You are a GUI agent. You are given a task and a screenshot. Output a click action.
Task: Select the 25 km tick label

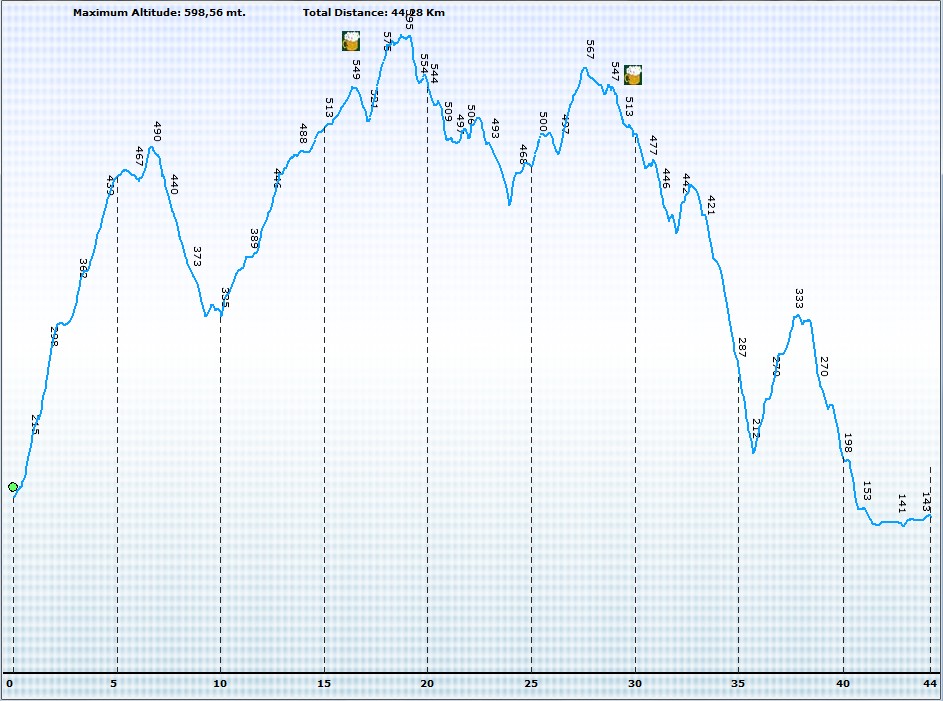pyautogui.click(x=531, y=684)
